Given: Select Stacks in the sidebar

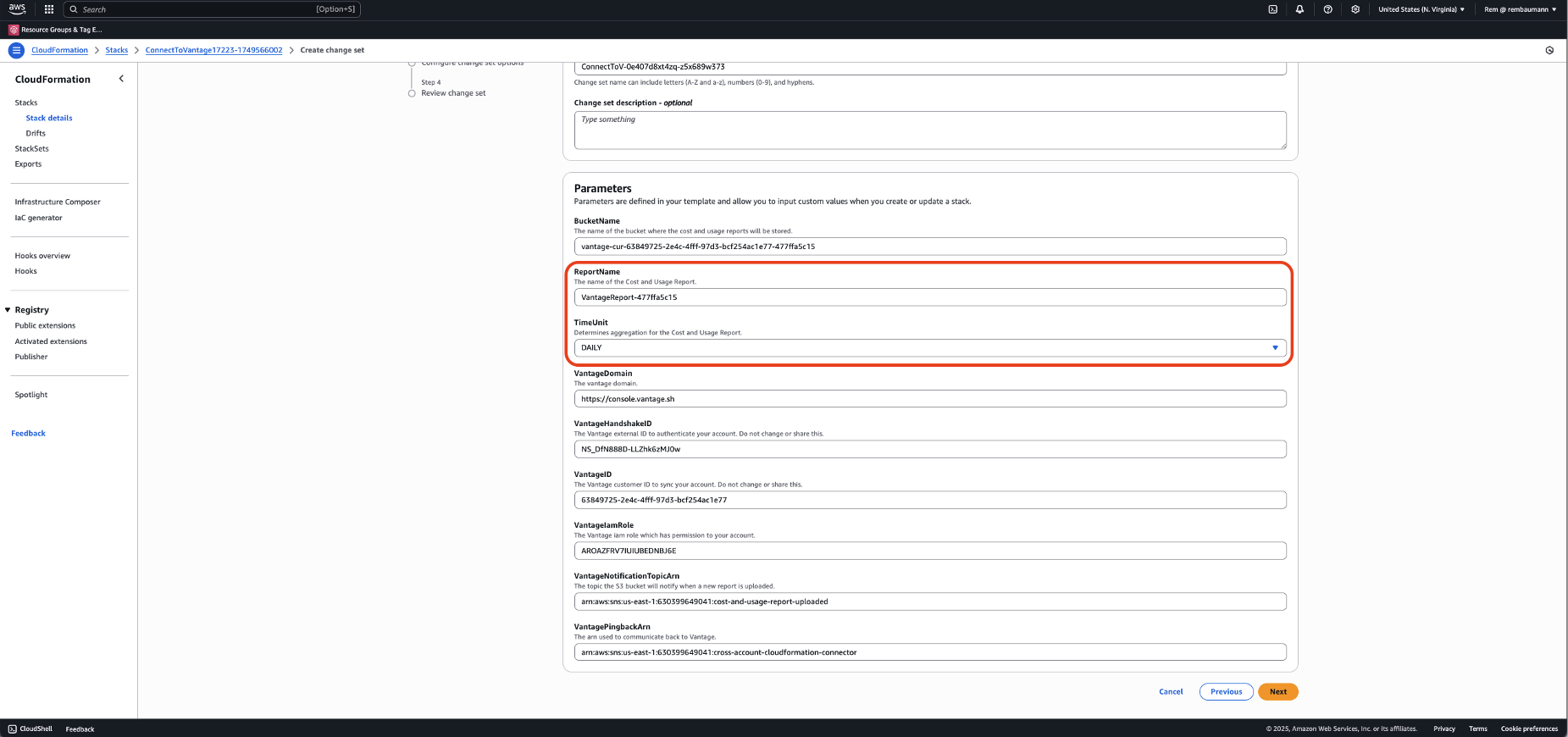Looking at the screenshot, I should coord(26,103).
